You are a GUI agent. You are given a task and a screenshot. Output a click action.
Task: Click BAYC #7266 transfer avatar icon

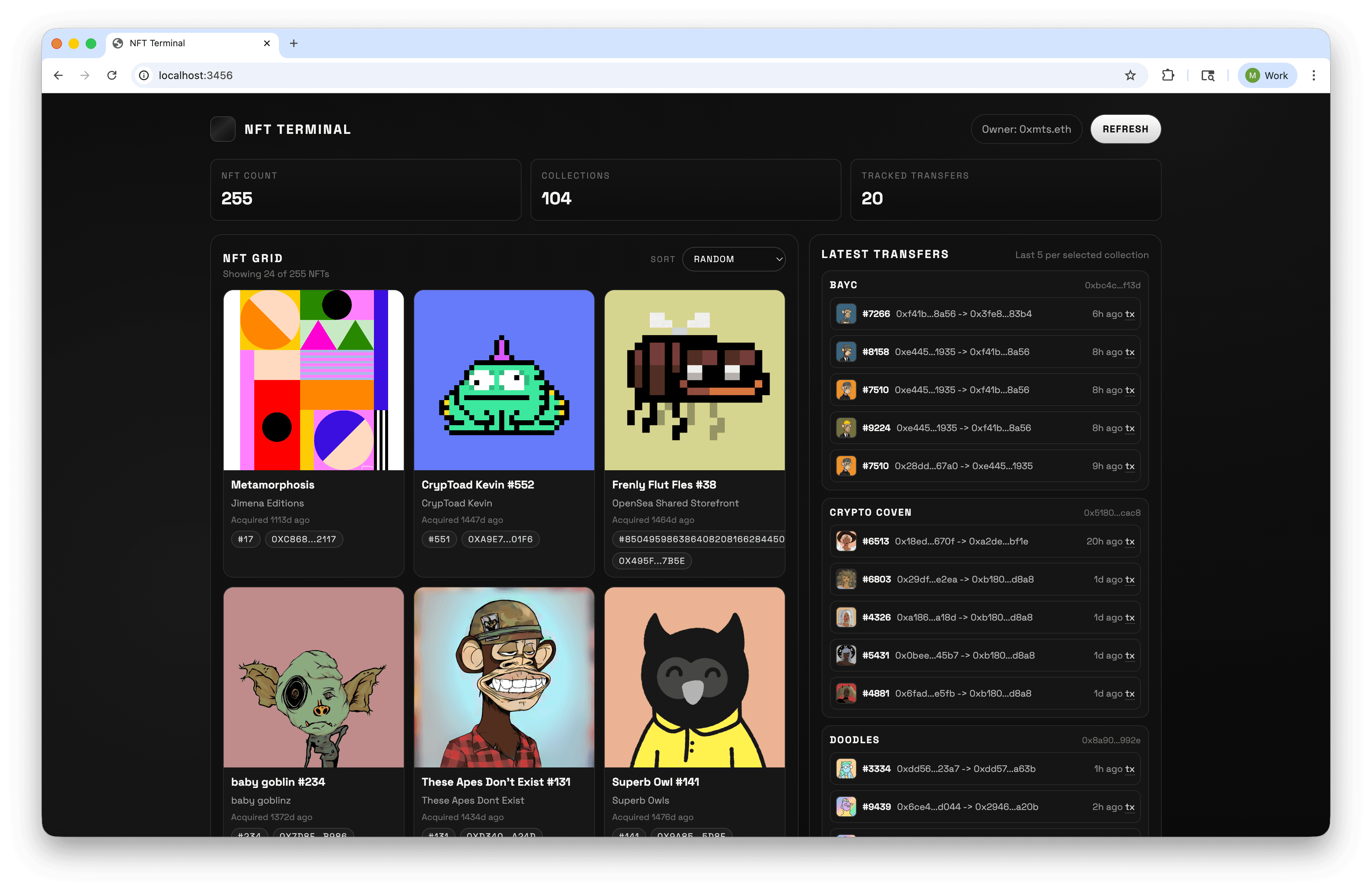[846, 314]
